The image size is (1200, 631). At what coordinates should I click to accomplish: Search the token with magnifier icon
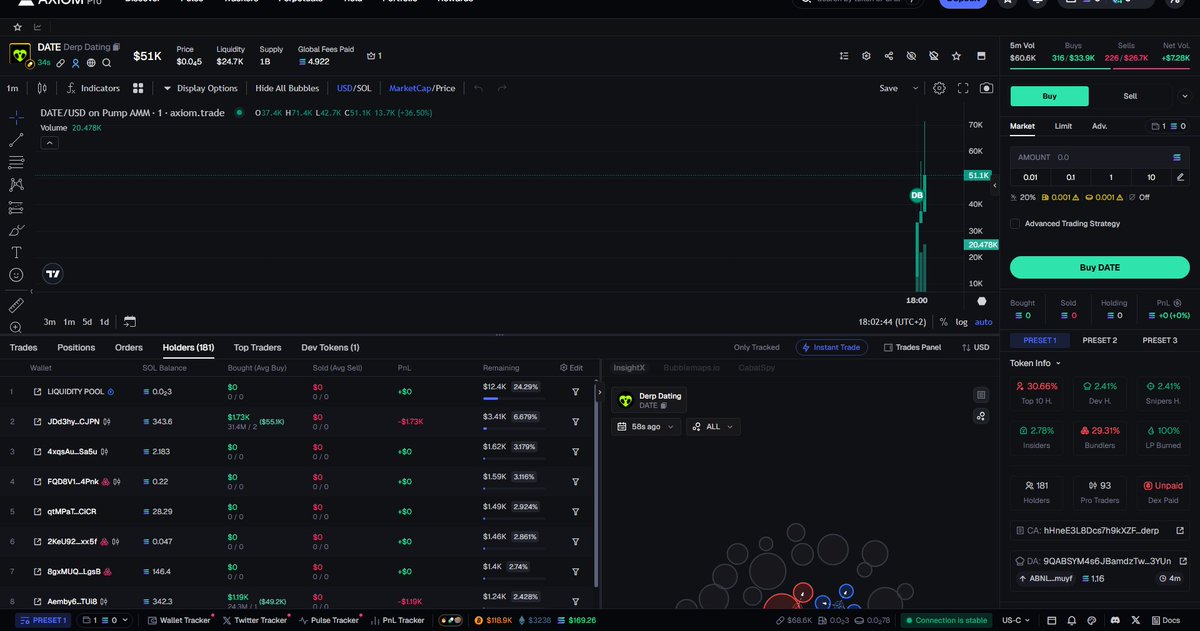pyautogui.click(x=107, y=62)
